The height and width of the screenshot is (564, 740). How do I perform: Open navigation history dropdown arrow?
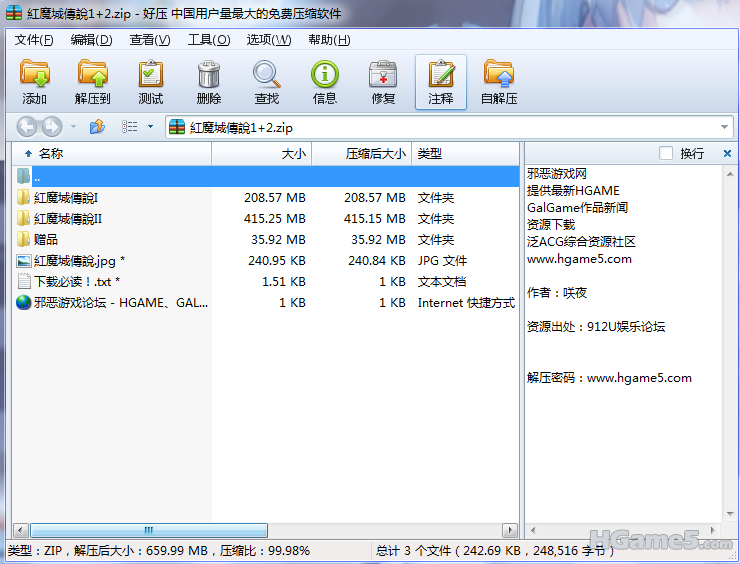[73, 126]
